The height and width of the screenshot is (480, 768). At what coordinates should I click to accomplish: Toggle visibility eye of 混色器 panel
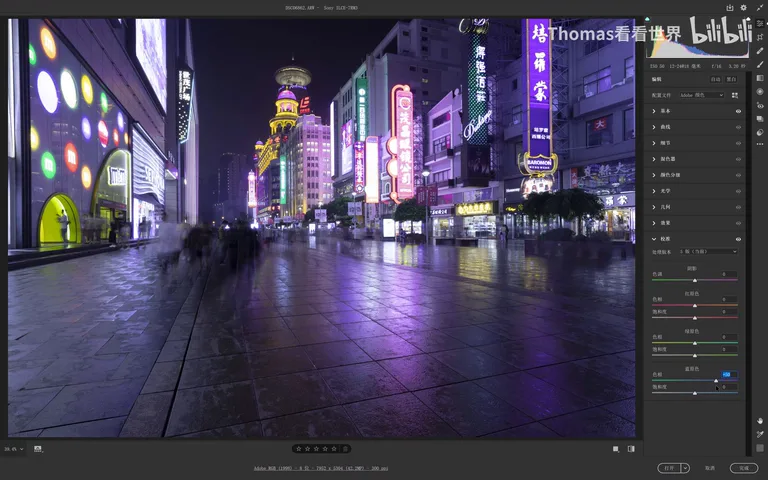pos(738,159)
